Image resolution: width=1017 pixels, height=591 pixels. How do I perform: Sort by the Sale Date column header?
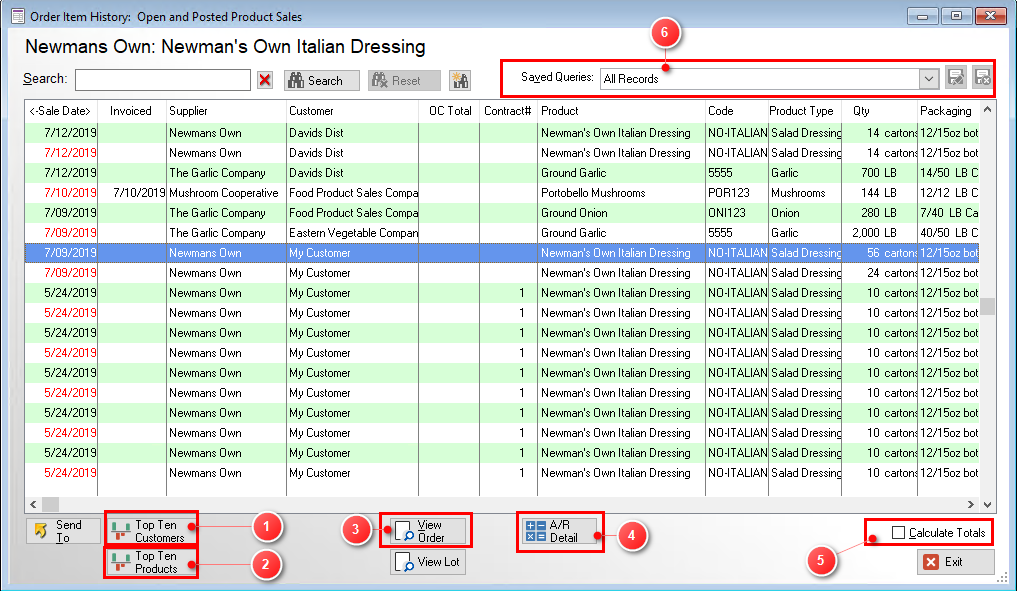(x=61, y=111)
